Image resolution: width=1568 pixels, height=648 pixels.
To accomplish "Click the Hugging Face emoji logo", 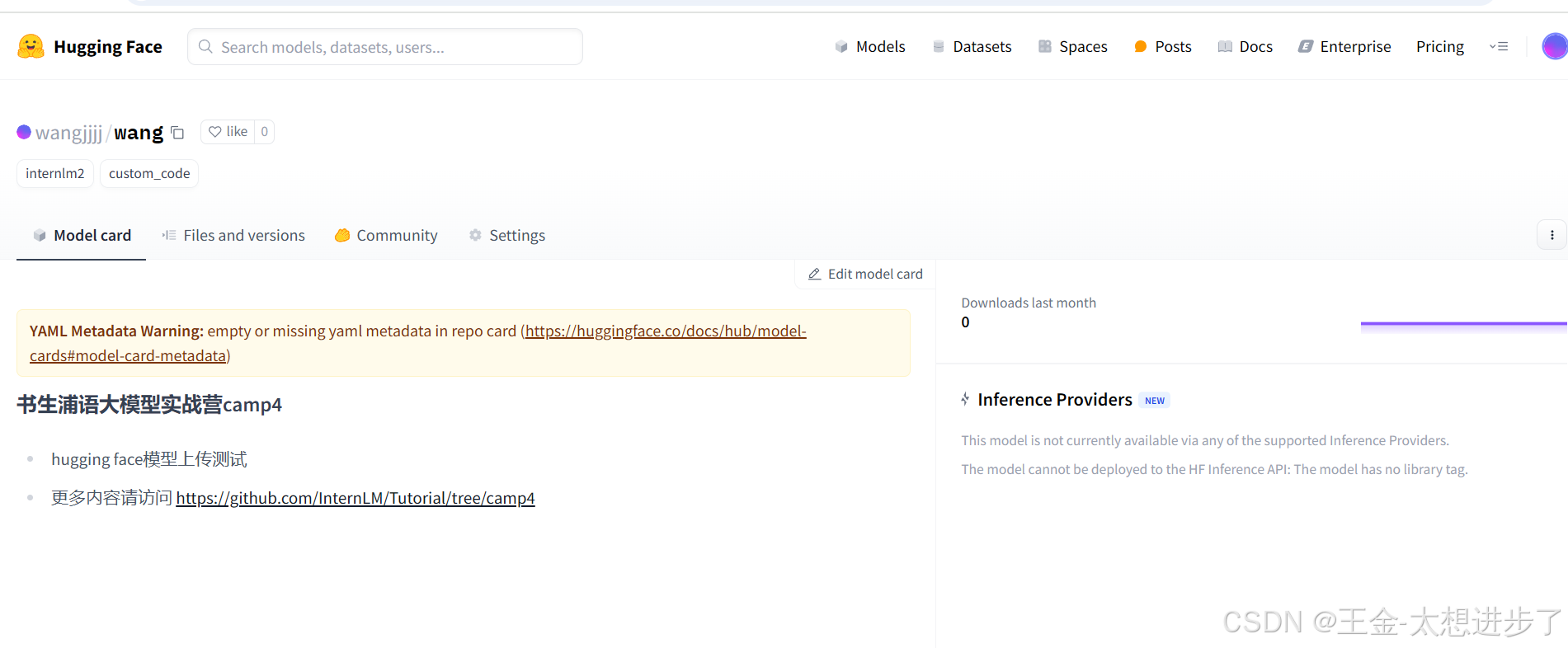I will tap(31, 46).
